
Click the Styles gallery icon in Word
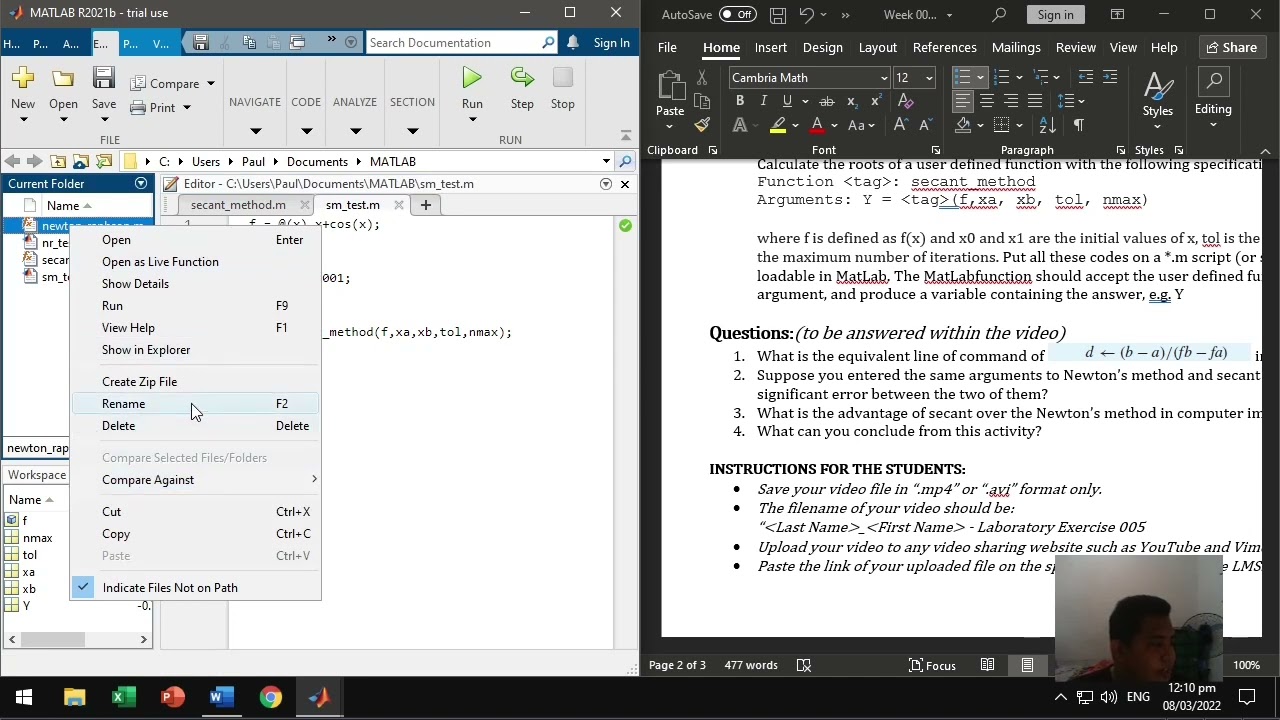click(1158, 86)
